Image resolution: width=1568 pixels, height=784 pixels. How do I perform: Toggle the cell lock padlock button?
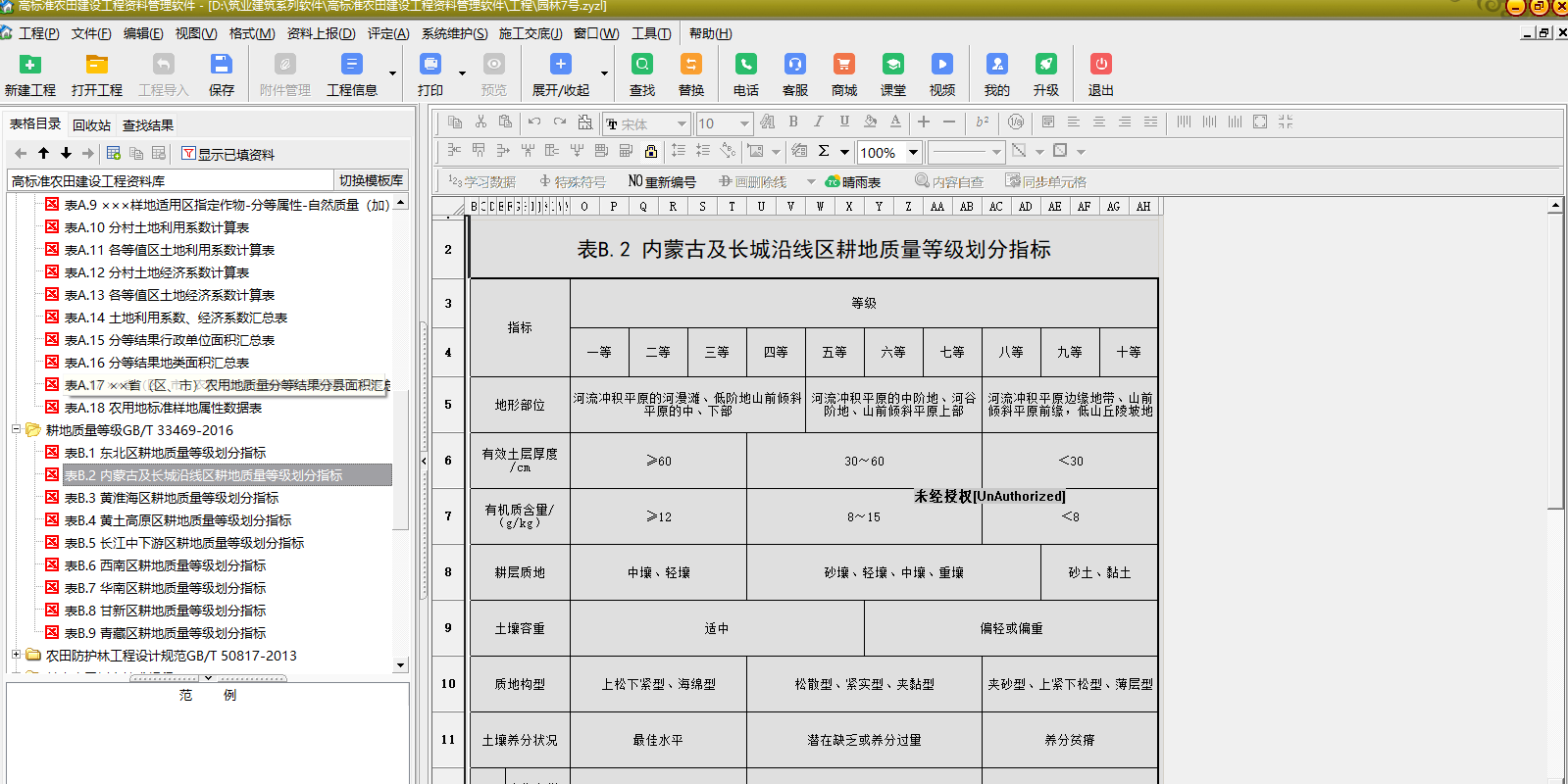[651, 151]
